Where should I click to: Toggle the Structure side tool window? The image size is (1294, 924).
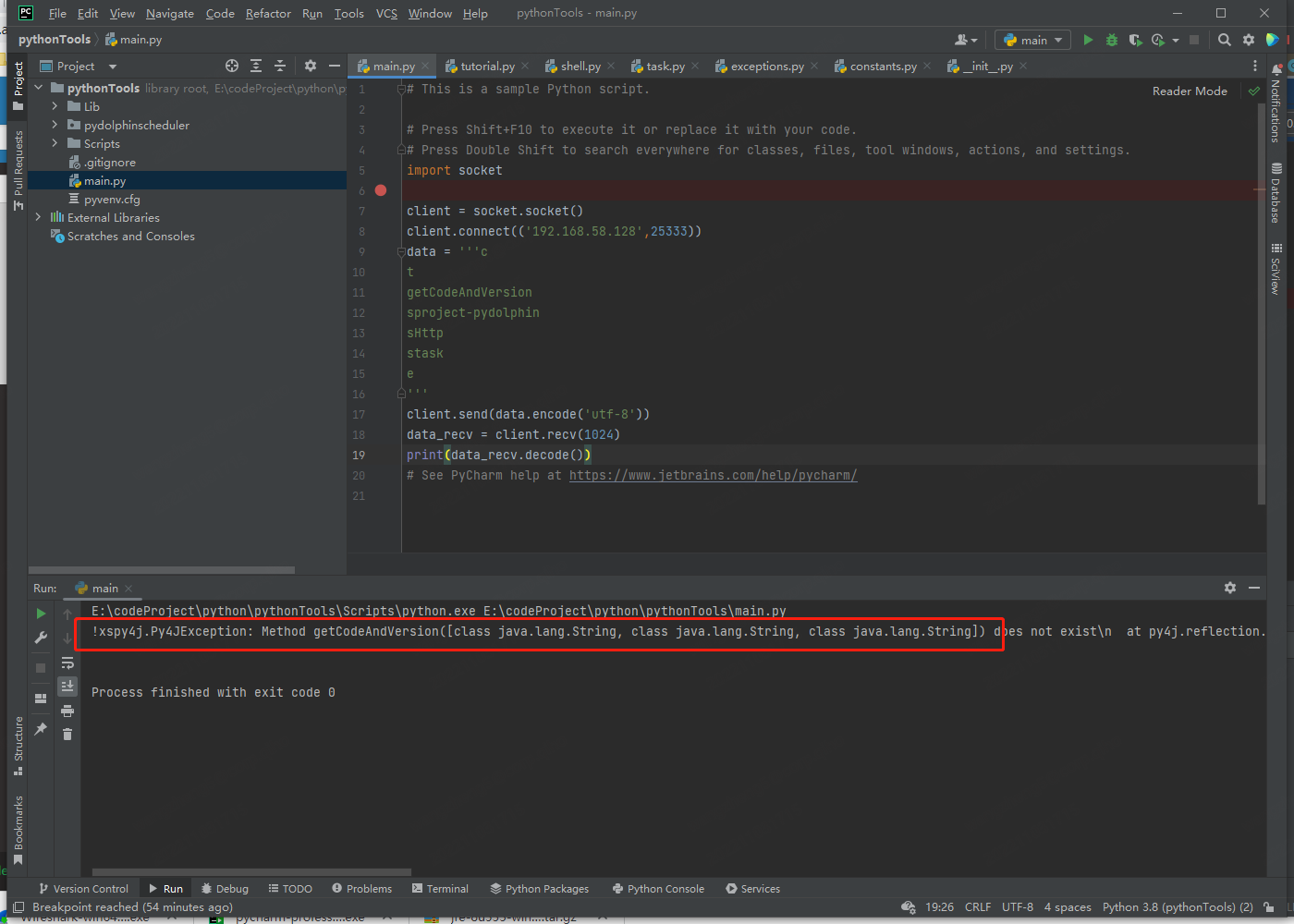(x=18, y=746)
